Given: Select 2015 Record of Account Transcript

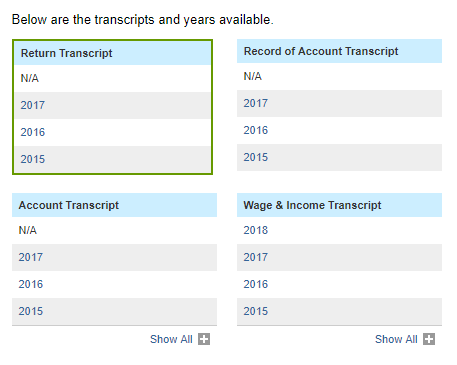Looking at the screenshot, I should point(256,157).
